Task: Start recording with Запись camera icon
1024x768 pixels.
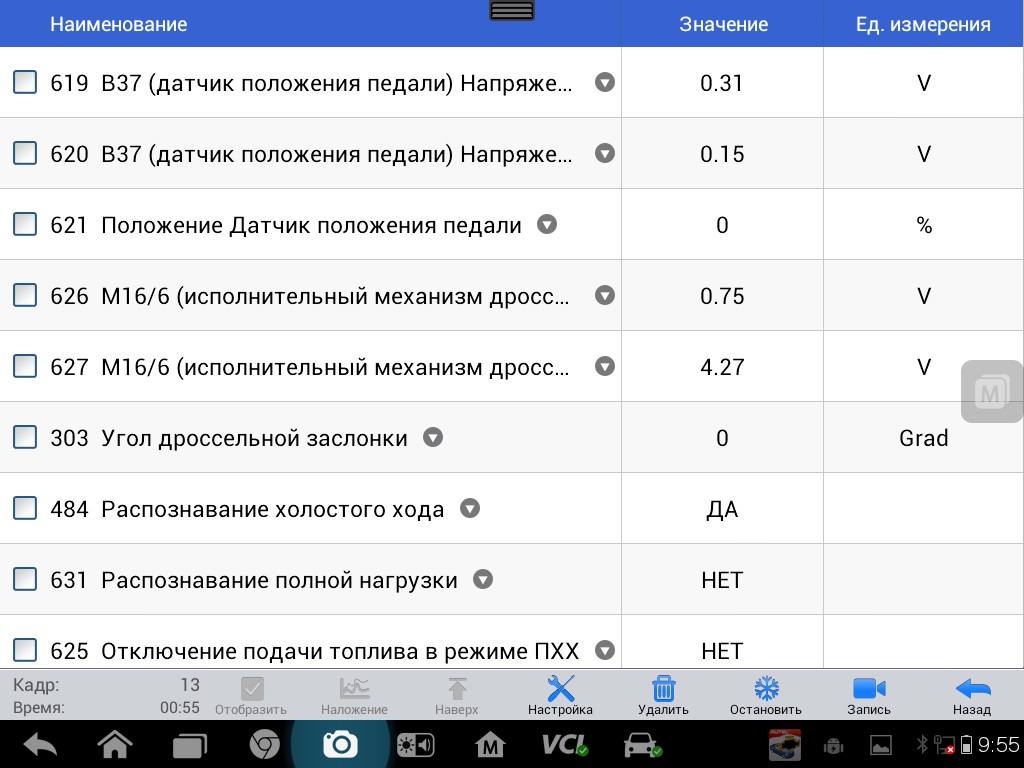Action: coord(869,695)
